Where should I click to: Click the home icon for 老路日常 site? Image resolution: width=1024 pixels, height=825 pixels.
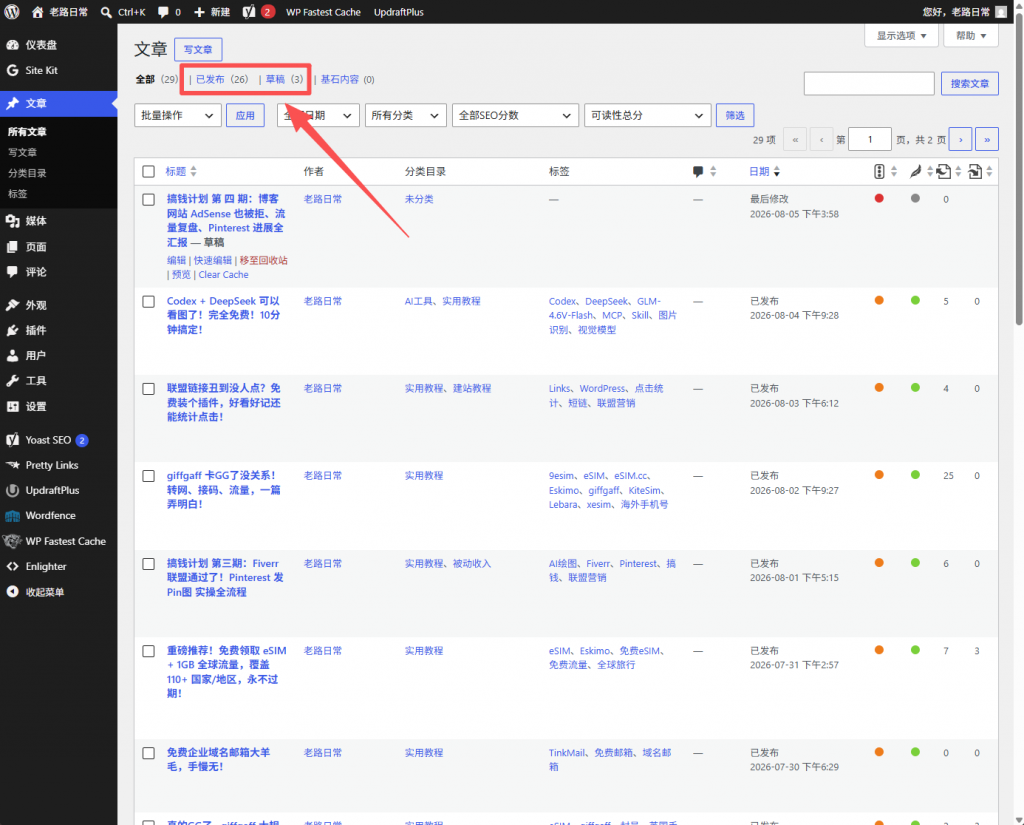(x=37, y=12)
